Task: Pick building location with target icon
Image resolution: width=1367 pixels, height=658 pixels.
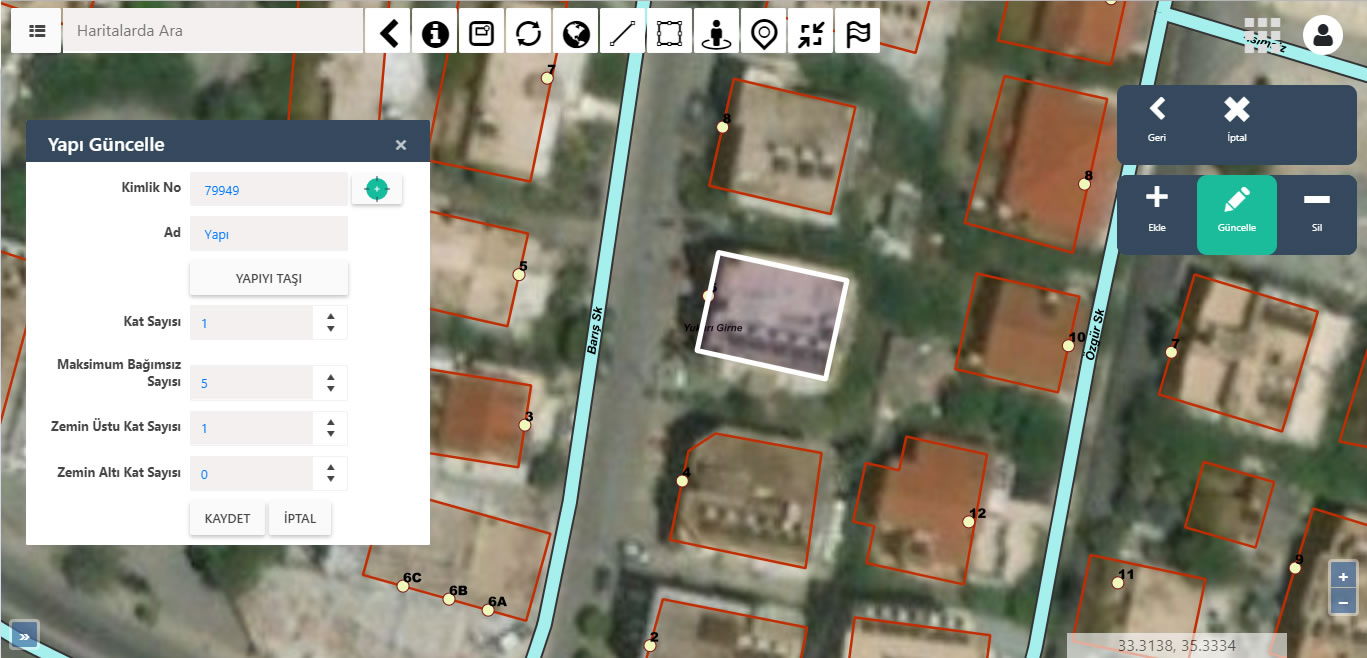Action: click(377, 189)
